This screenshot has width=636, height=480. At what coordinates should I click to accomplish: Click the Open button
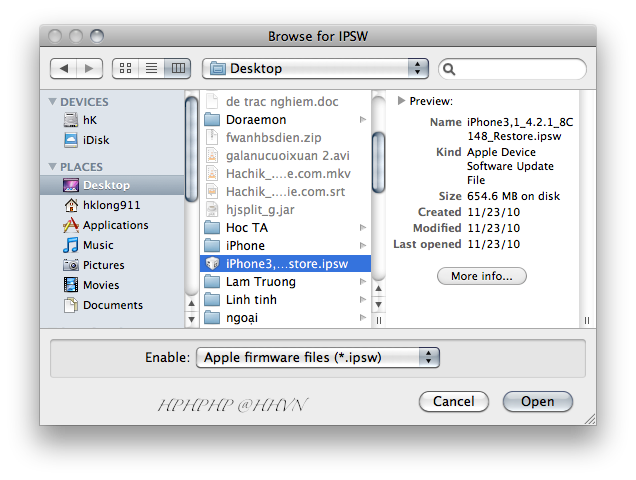pyautogui.click(x=537, y=402)
